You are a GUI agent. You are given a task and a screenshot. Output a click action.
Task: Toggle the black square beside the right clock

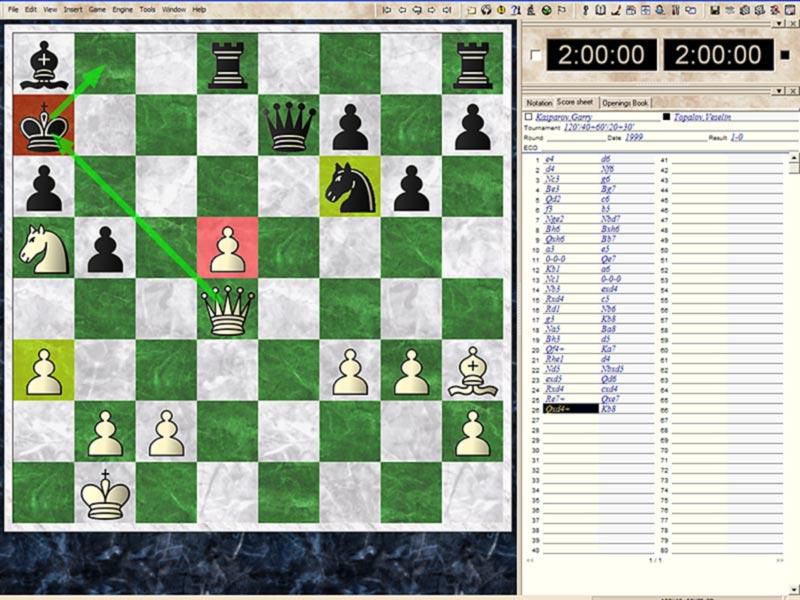click(x=786, y=56)
